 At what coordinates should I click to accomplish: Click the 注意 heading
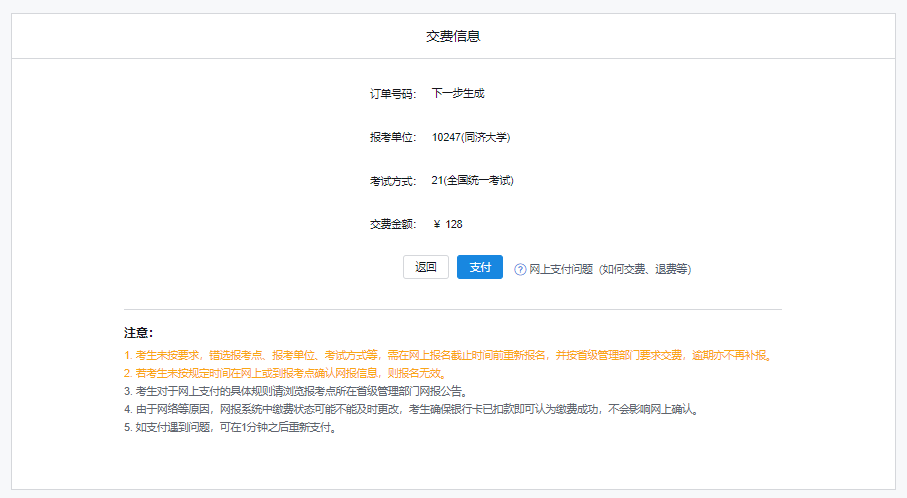(x=138, y=333)
